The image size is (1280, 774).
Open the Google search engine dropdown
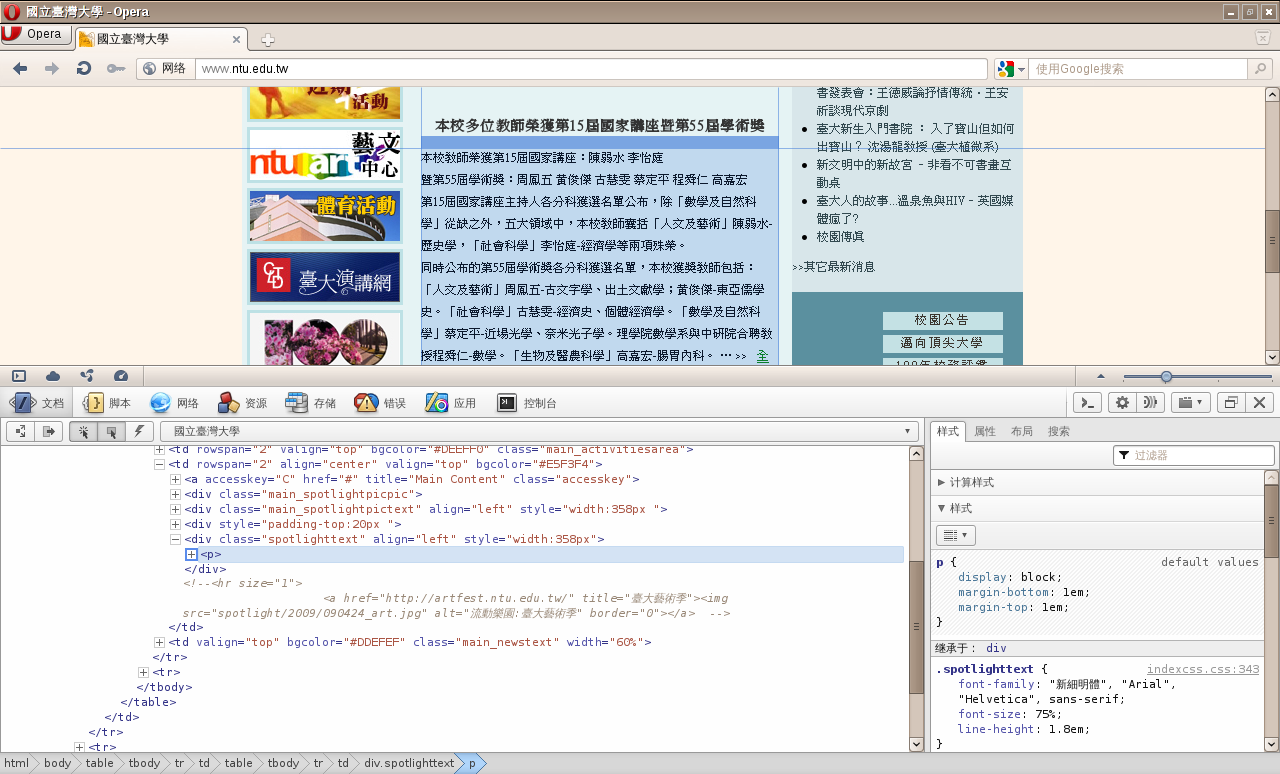1011,69
